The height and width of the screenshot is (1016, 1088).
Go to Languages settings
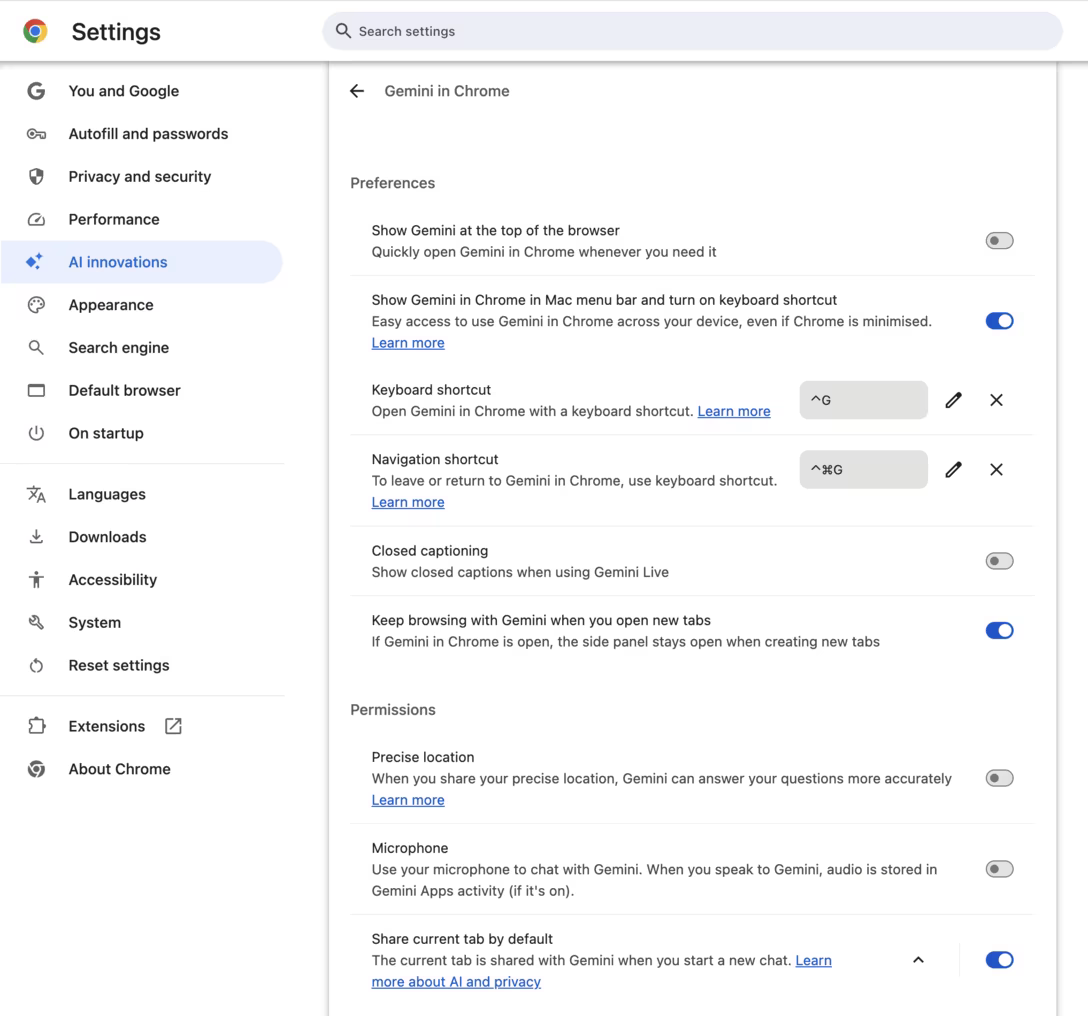[142, 494]
